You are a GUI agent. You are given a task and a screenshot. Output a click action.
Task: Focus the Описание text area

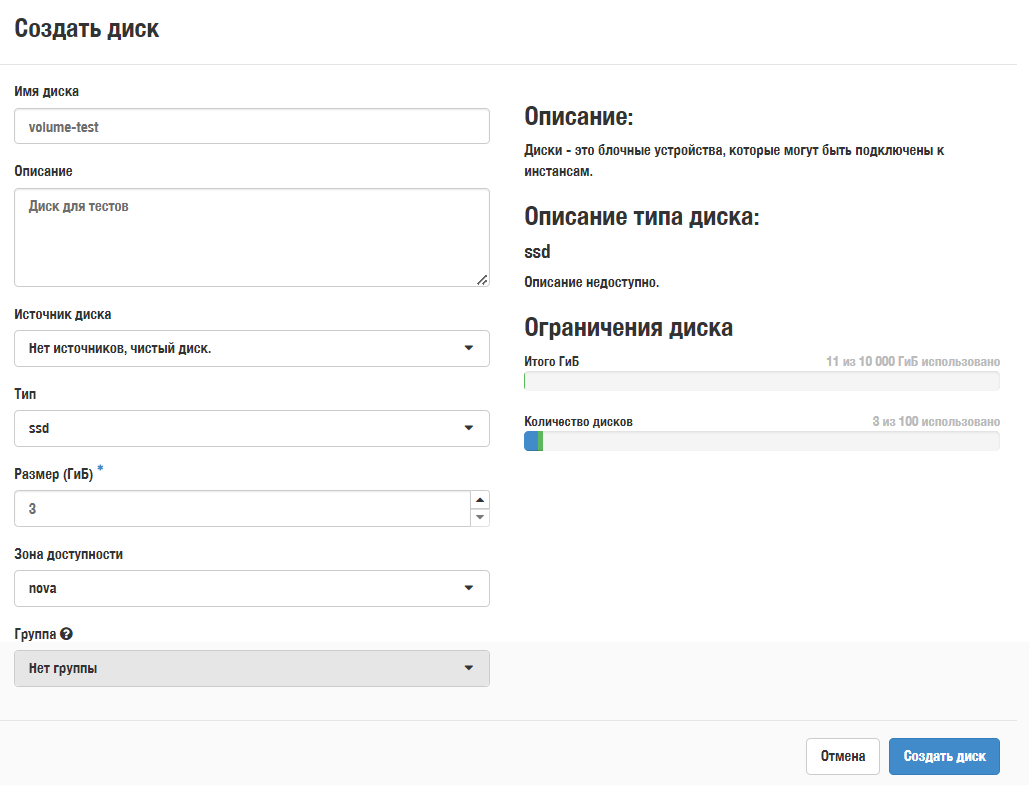[x=252, y=237]
